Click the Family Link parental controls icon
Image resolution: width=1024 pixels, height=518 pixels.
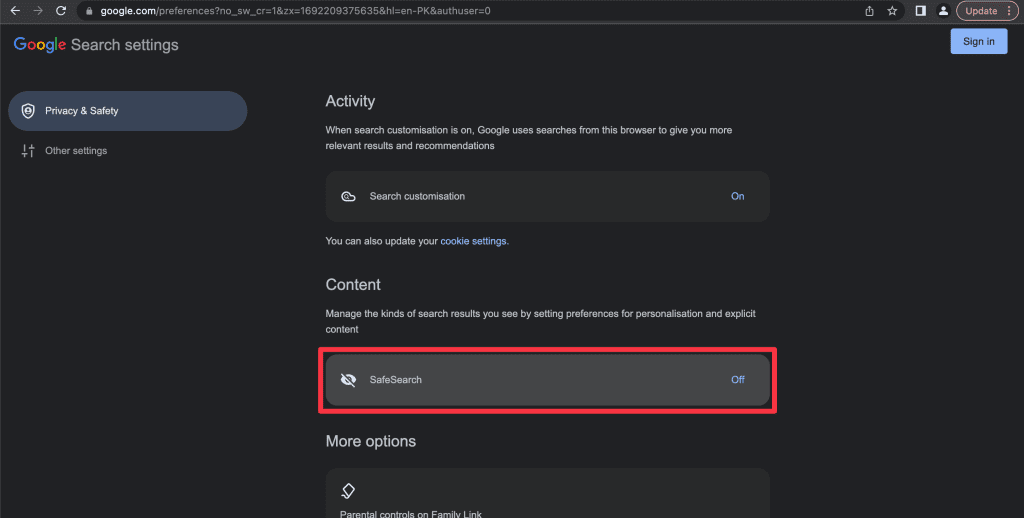(348, 491)
